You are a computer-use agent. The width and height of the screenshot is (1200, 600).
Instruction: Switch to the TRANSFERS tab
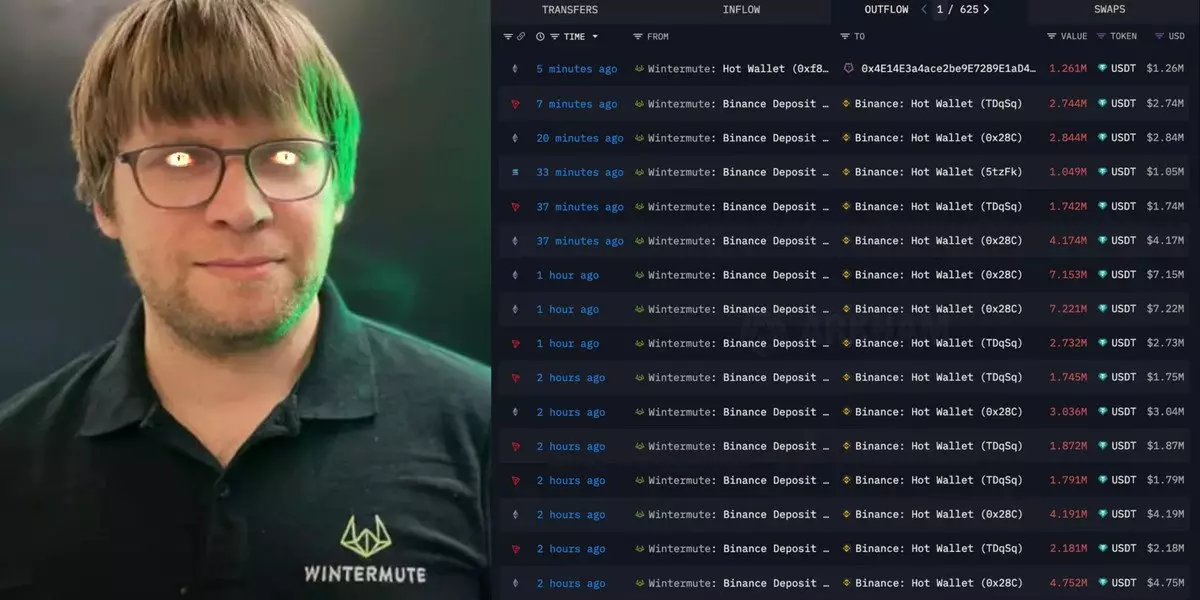pos(570,10)
